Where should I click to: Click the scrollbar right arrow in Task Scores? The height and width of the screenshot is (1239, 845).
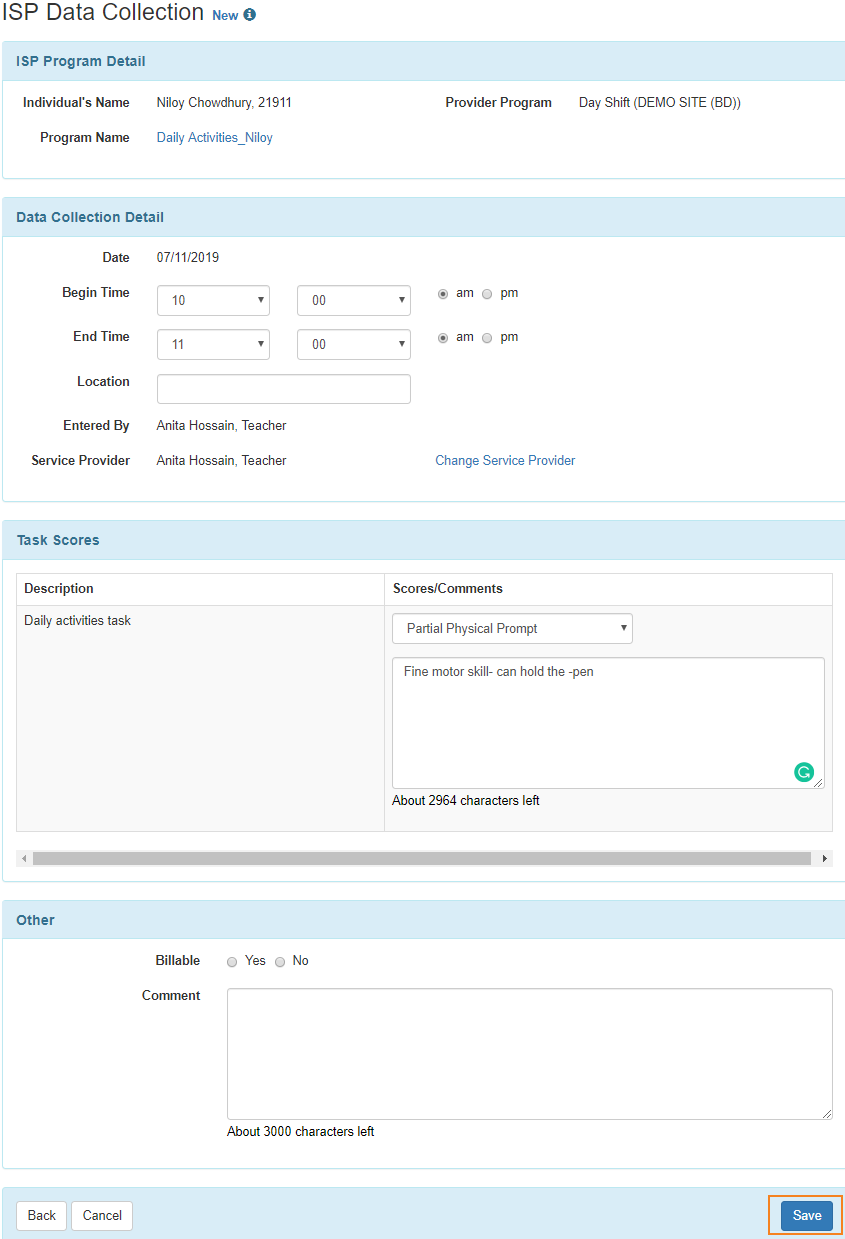tap(825, 858)
